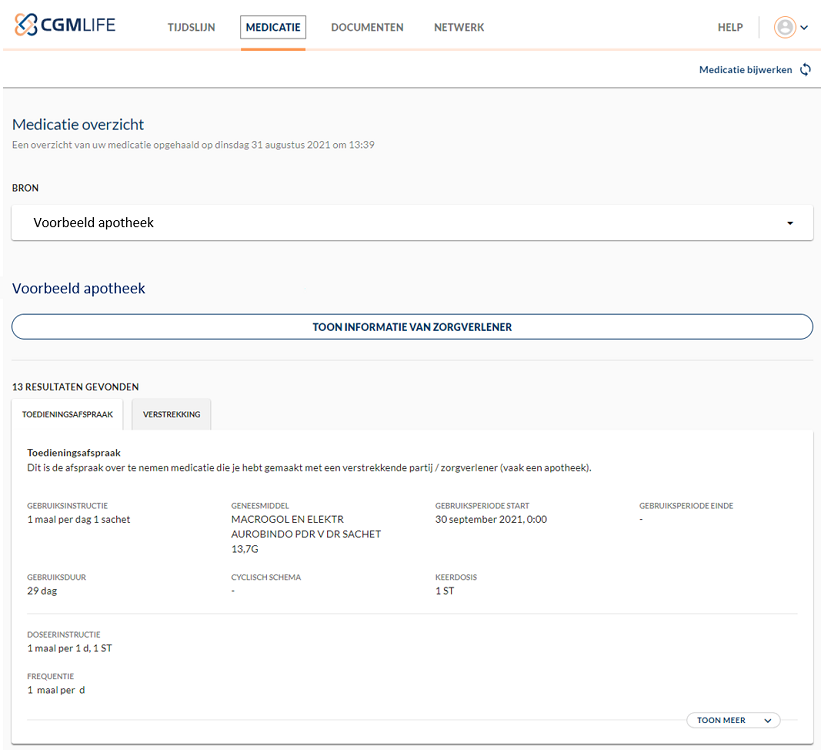Open the user profile avatar icon
This screenshot has height=750, width=821.
pos(785,27)
